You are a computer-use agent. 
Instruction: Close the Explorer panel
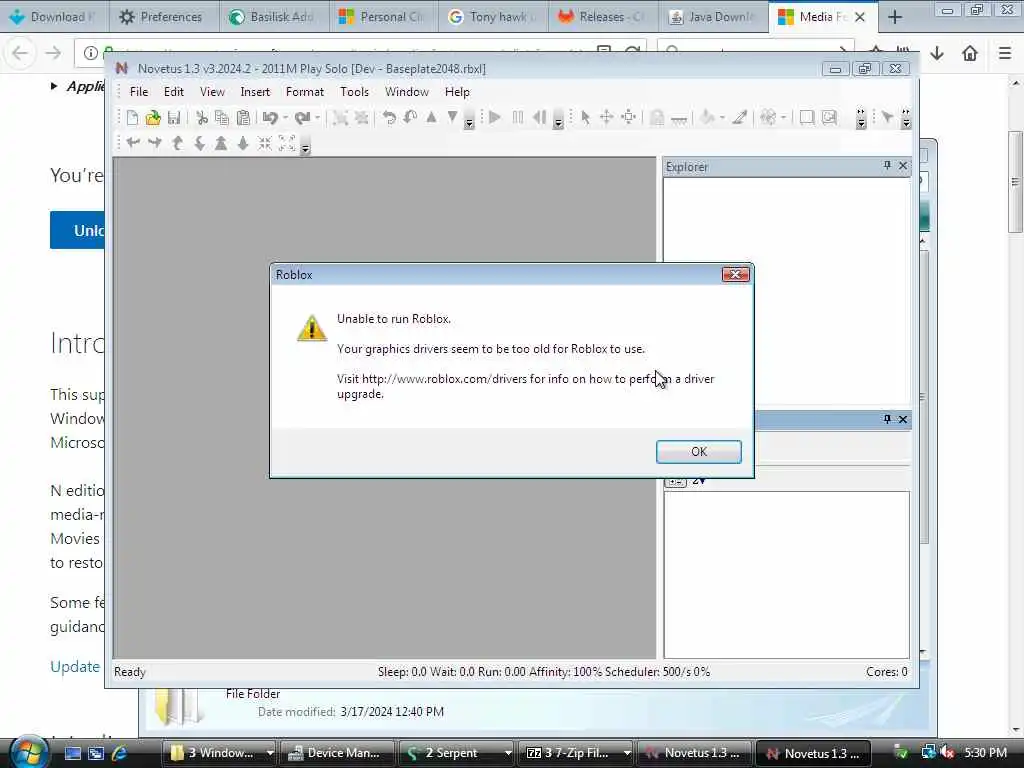[903, 166]
